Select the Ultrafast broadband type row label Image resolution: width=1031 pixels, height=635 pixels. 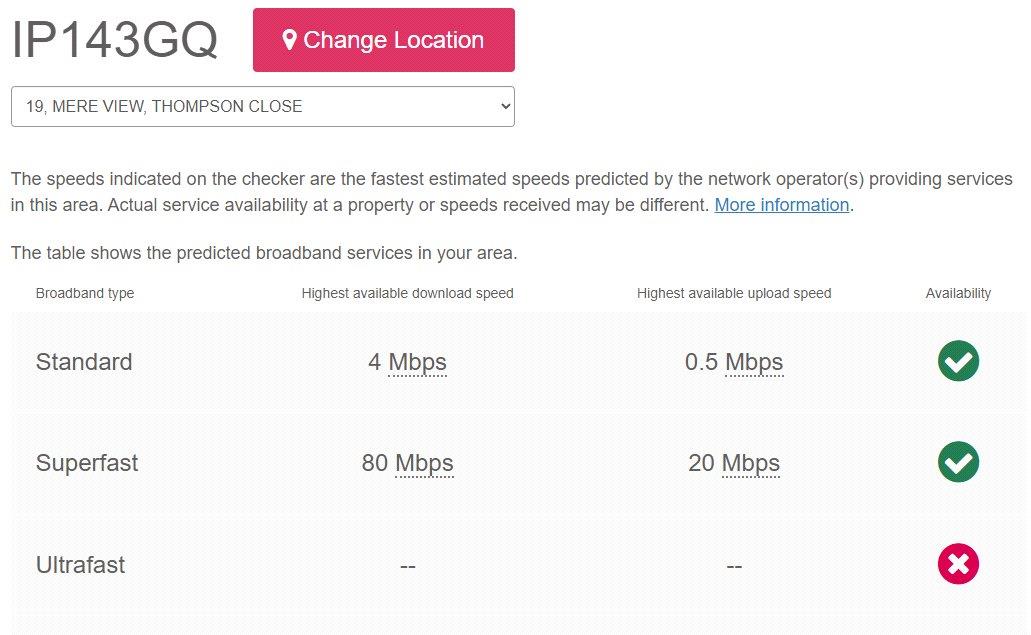(x=80, y=565)
